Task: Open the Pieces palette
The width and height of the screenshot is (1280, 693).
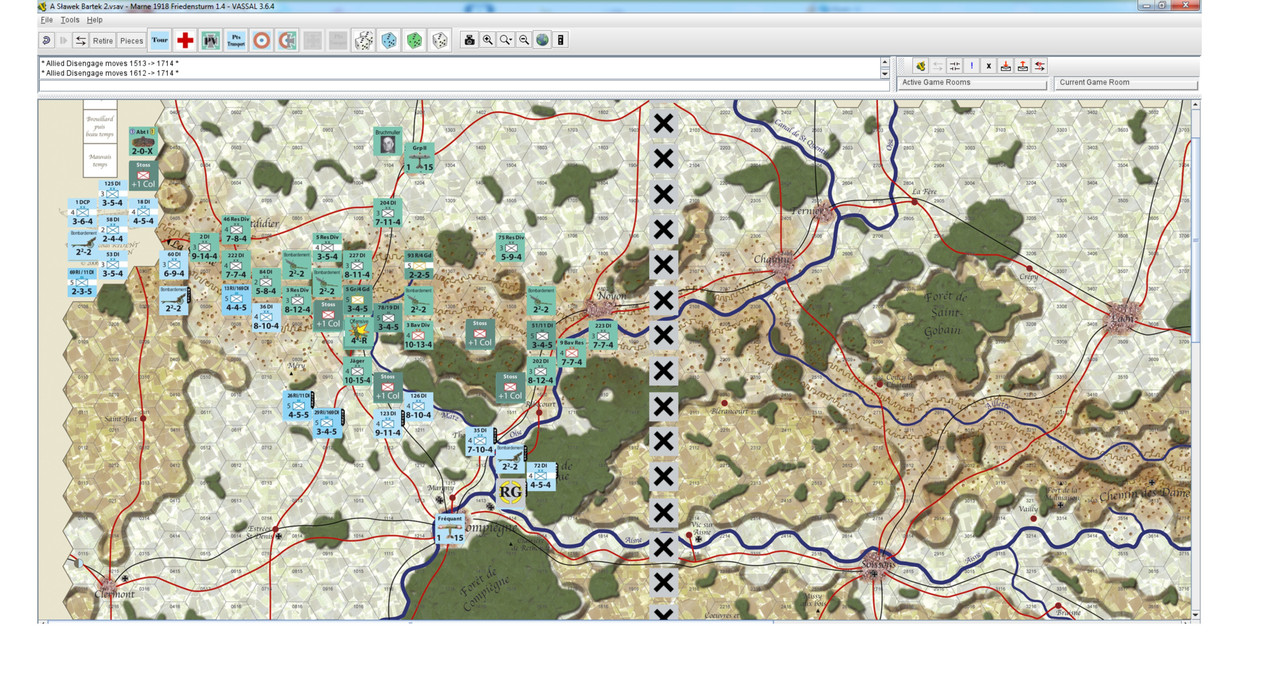Action: (132, 40)
